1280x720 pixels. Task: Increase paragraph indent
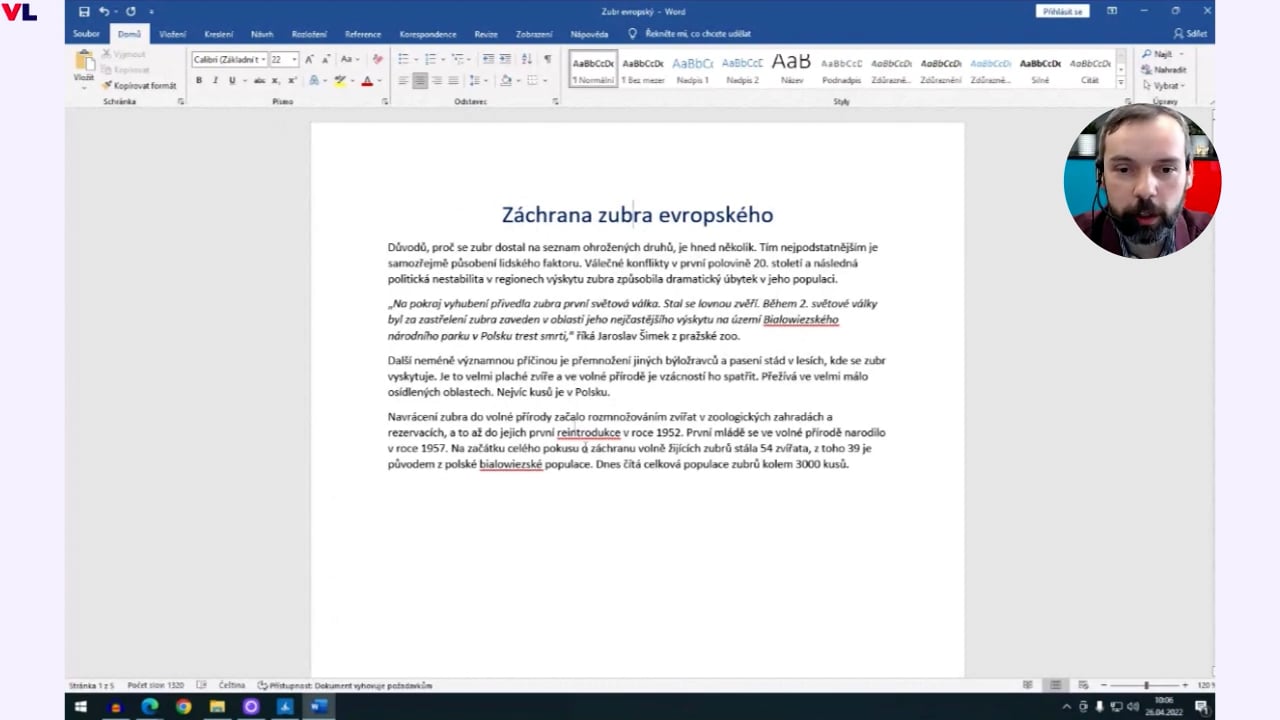[x=505, y=60]
